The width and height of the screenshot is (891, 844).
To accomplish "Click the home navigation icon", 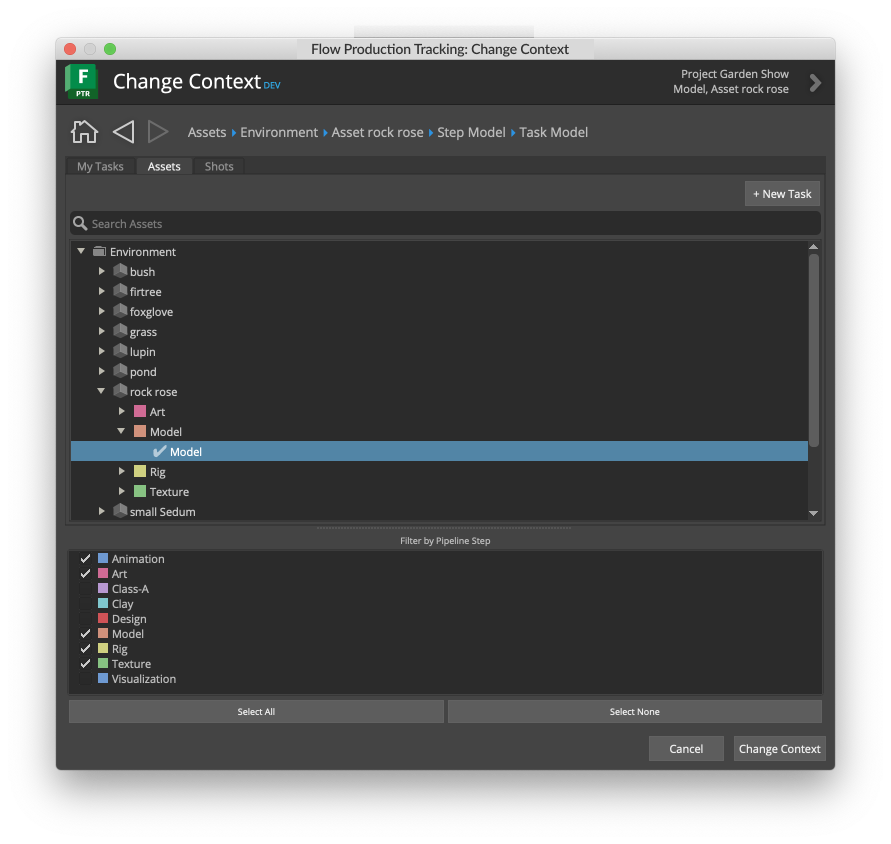I will click(84, 132).
